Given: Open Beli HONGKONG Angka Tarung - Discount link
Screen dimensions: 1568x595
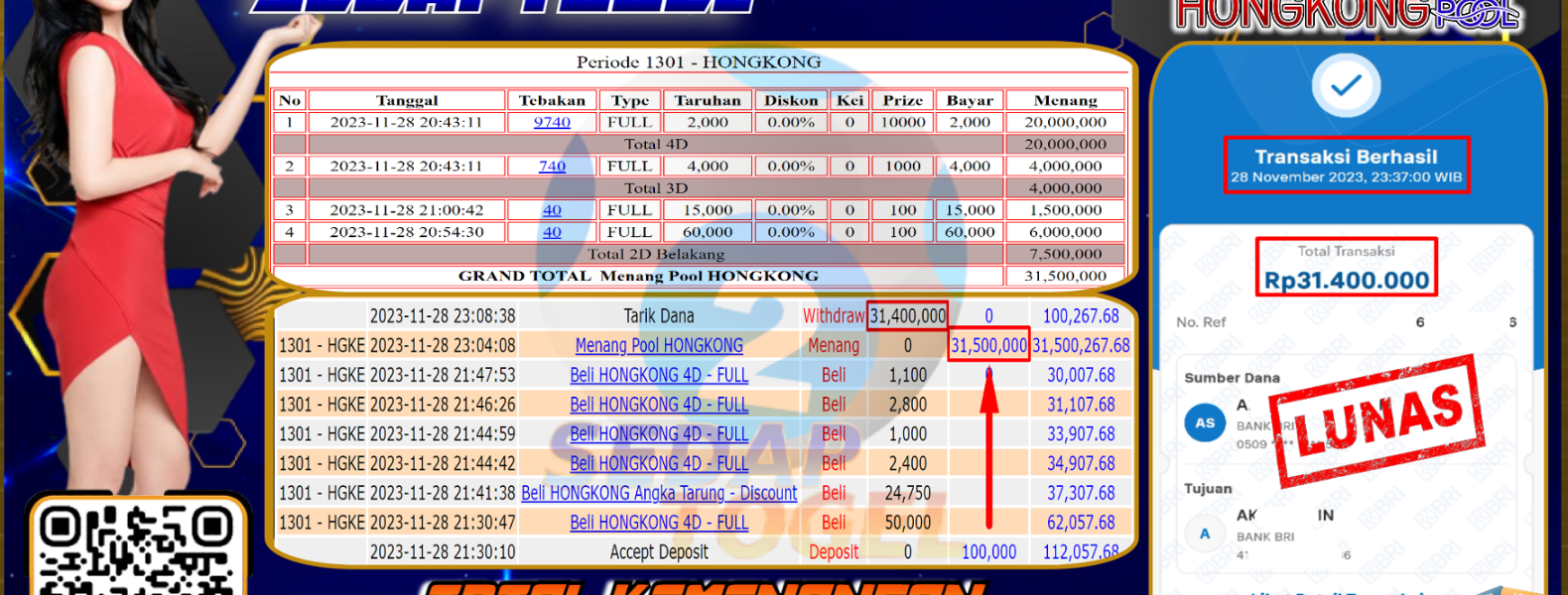Looking at the screenshot, I should tap(659, 493).
